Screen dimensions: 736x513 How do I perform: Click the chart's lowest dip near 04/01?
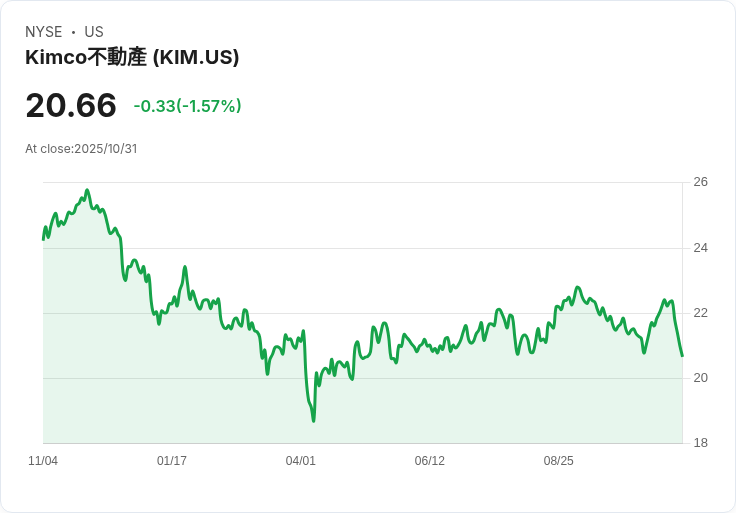pos(313,421)
